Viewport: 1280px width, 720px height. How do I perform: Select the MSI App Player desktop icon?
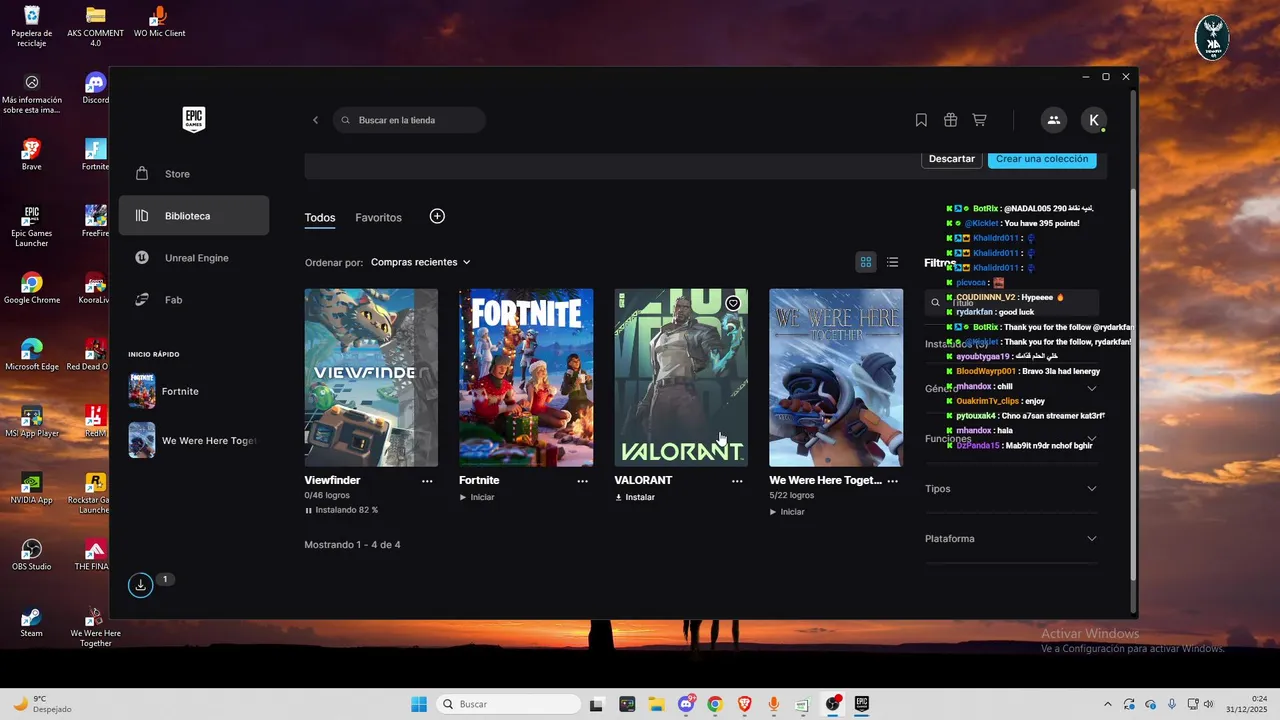(32, 421)
